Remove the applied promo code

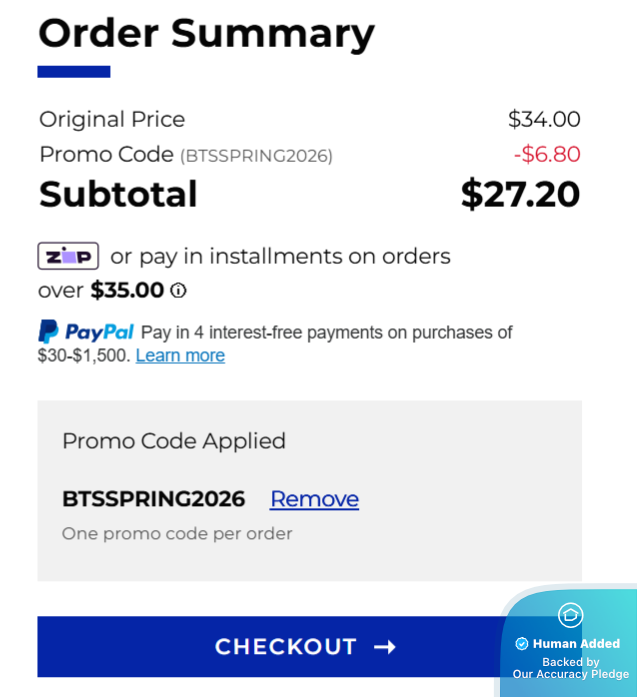[314, 499]
